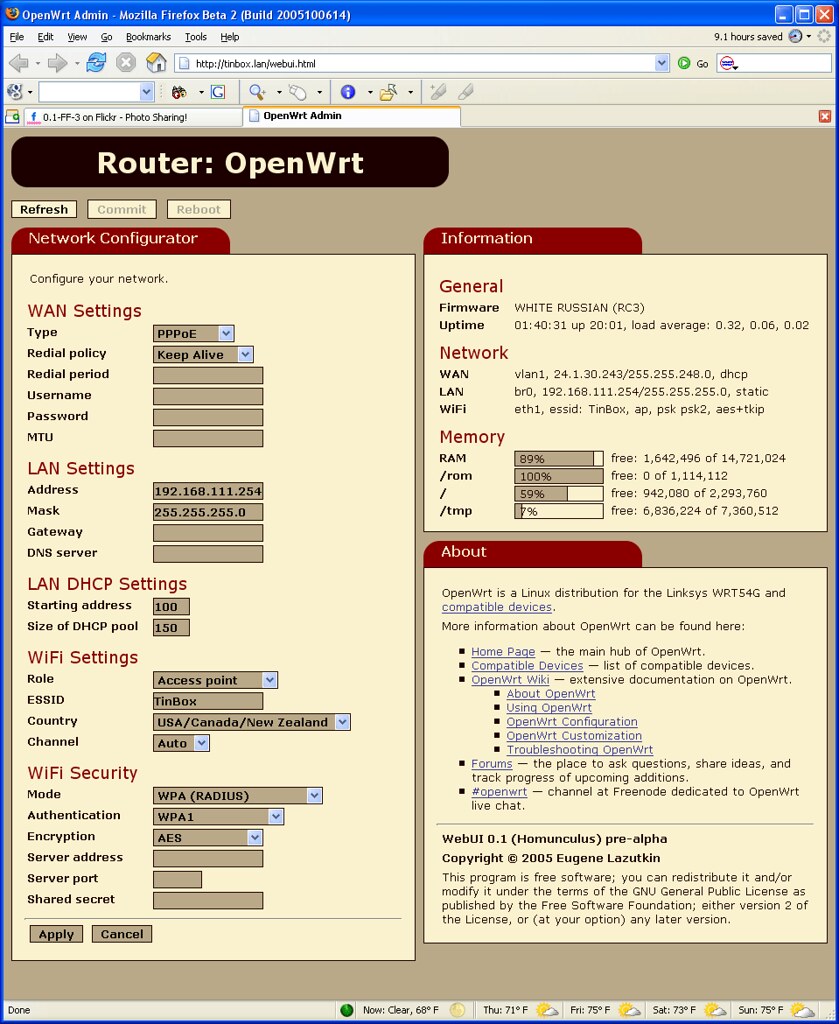Viewport: 839px width, 1024px height.
Task: Click the DHCP Starting address field
Action: pos(172,607)
